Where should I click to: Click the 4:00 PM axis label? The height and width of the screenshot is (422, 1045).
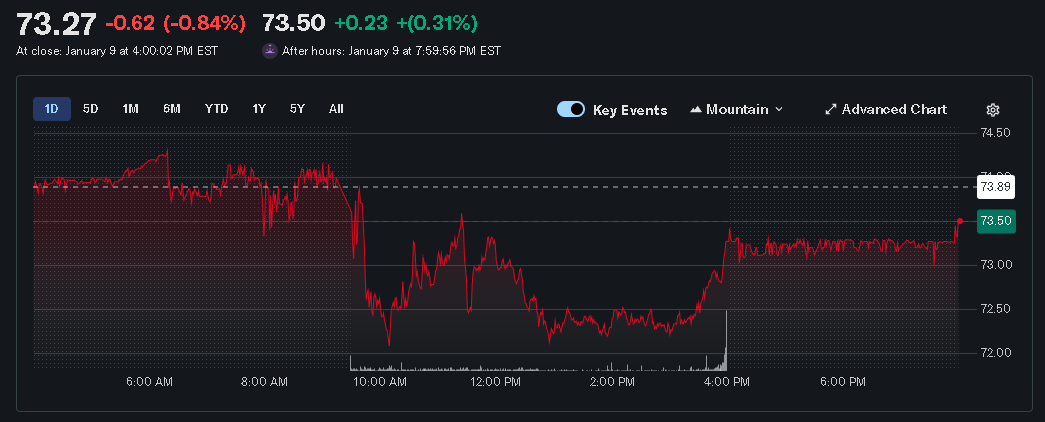(727, 382)
